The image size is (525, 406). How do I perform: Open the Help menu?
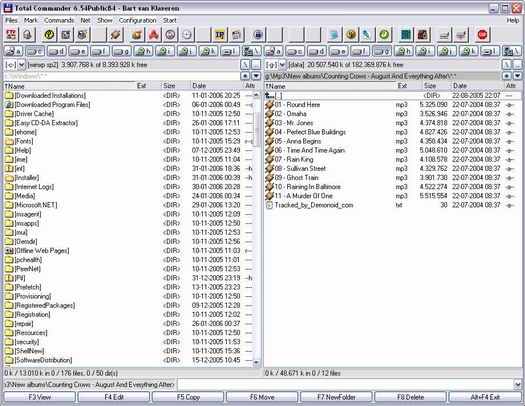point(513,20)
